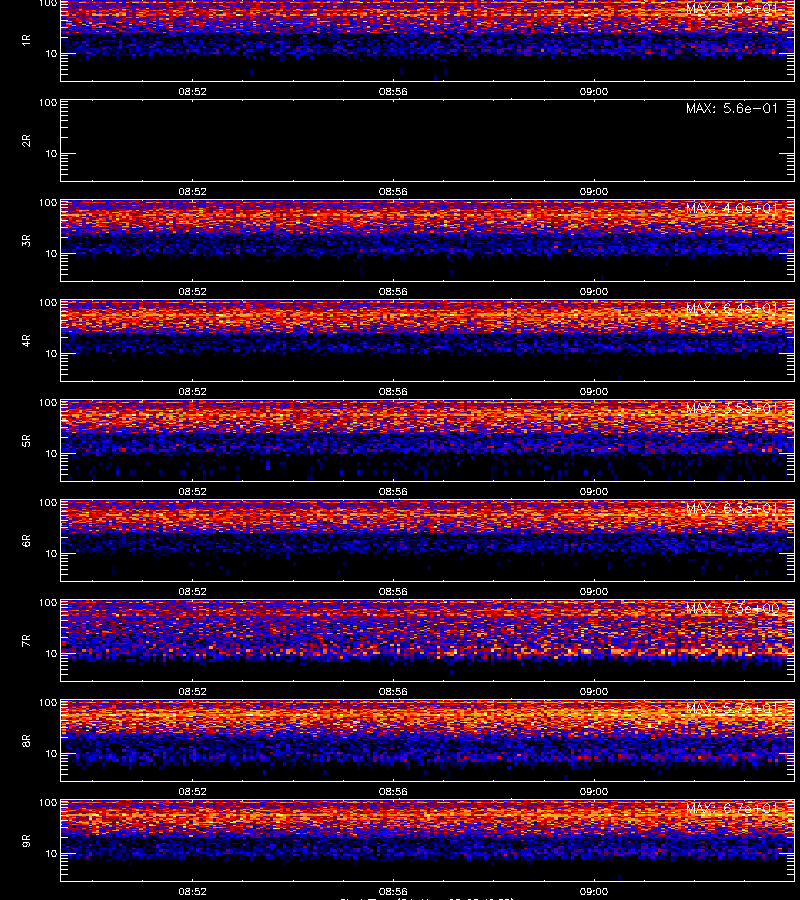This screenshot has width=800, height=900.
Task: Click the 08:56 time label below panel 5R
Action: (x=393, y=492)
